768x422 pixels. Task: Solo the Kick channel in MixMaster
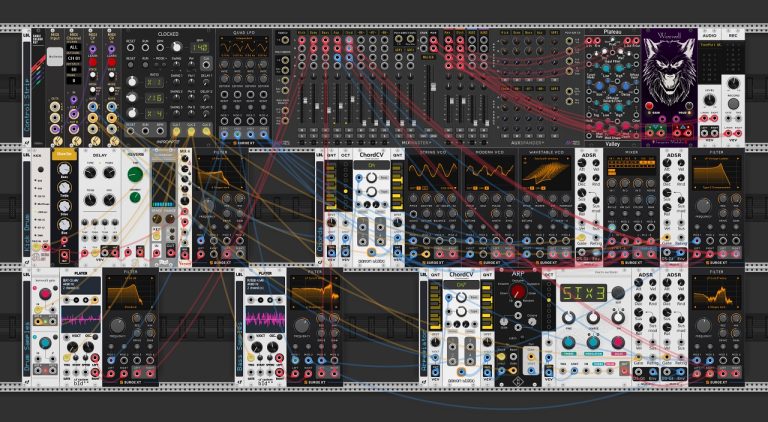[301, 136]
